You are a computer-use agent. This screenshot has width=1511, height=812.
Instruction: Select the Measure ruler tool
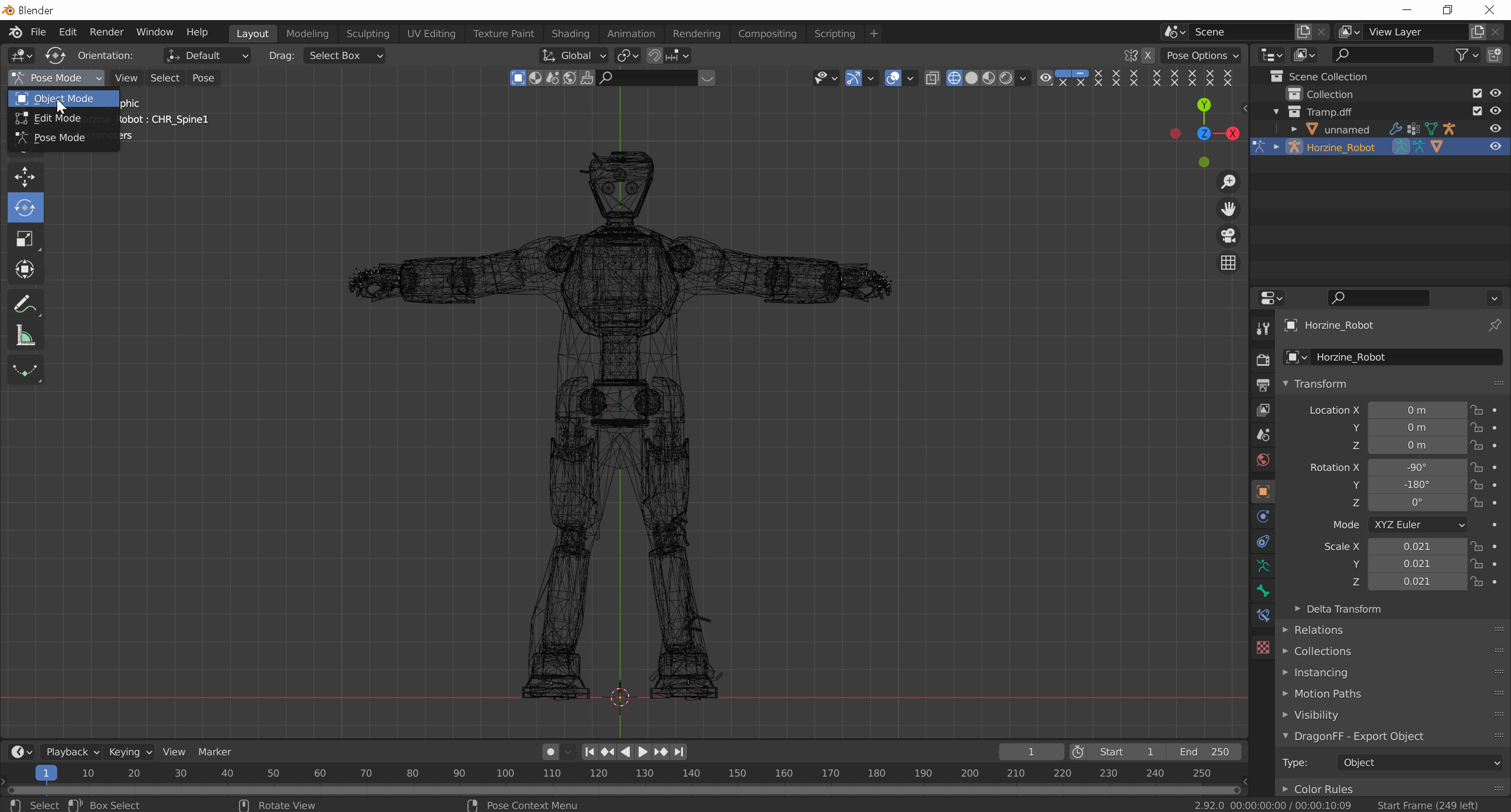click(x=25, y=336)
